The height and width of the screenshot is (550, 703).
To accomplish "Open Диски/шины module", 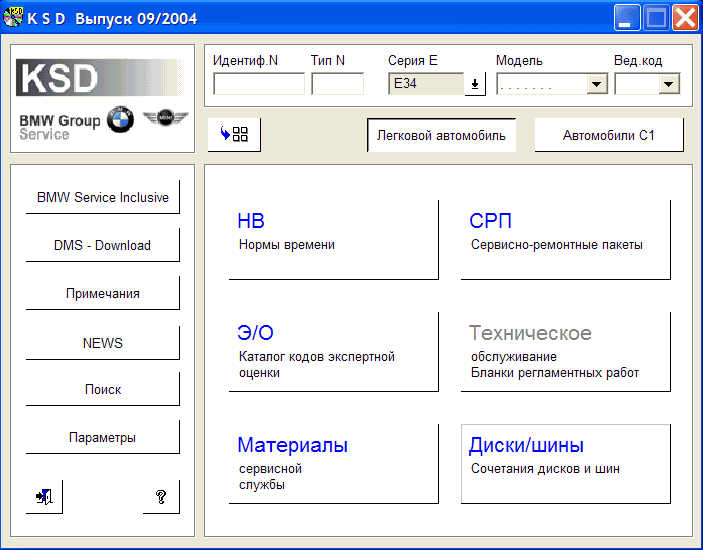I will click(566, 464).
